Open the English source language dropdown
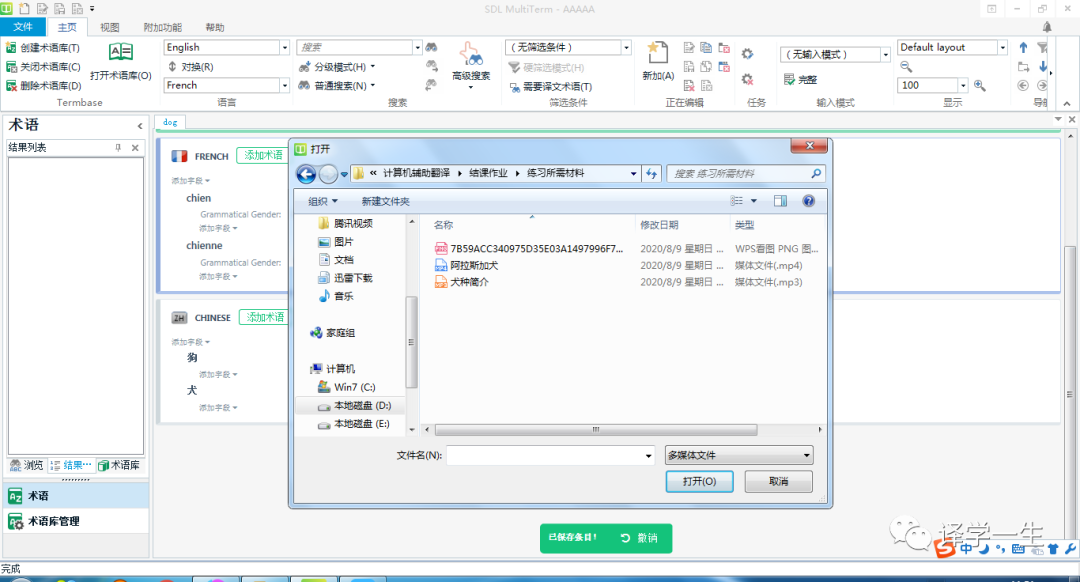 284,48
